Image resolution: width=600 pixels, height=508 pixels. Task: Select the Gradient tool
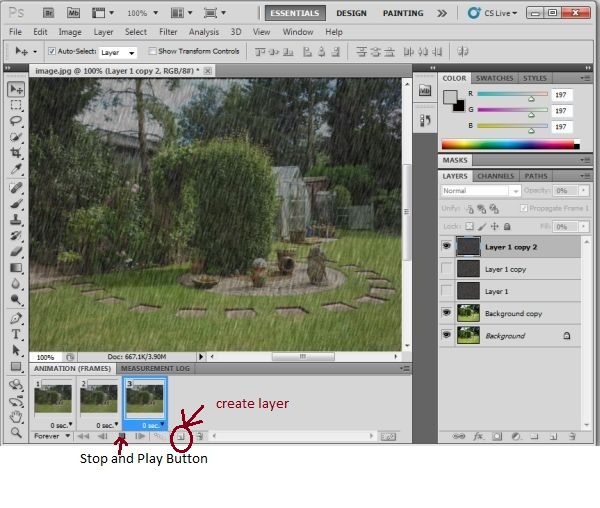coord(16,267)
